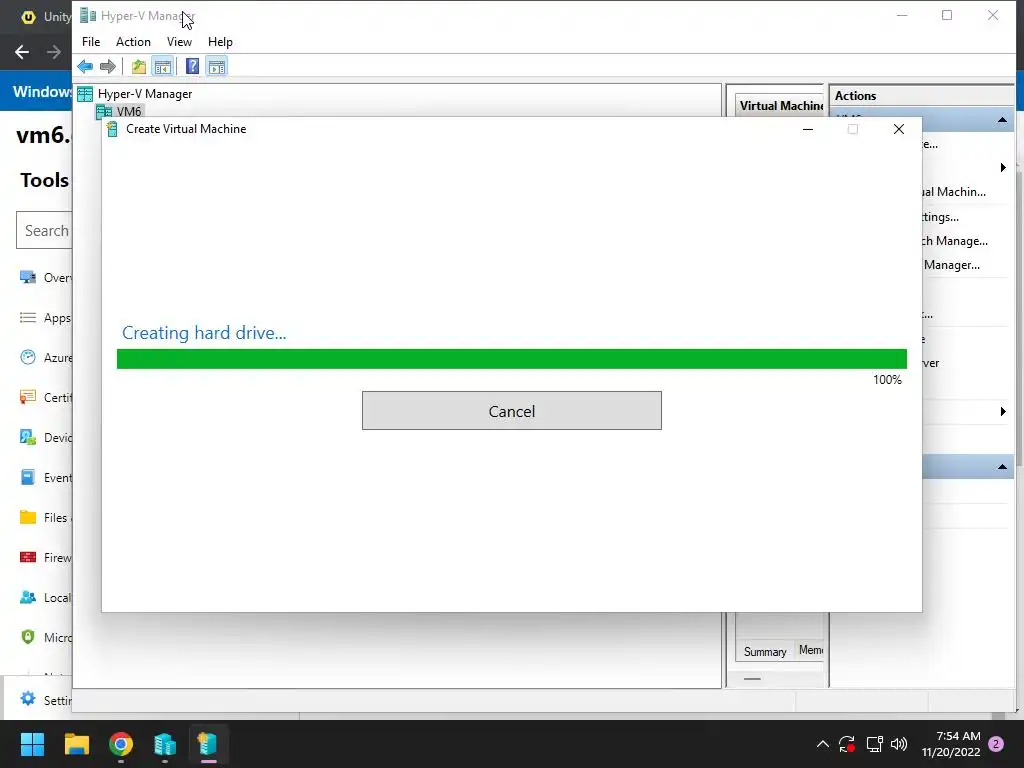
Task: Click the Up one level folder toolbar icon
Action: pyautogui.click(x=138, y=66)
